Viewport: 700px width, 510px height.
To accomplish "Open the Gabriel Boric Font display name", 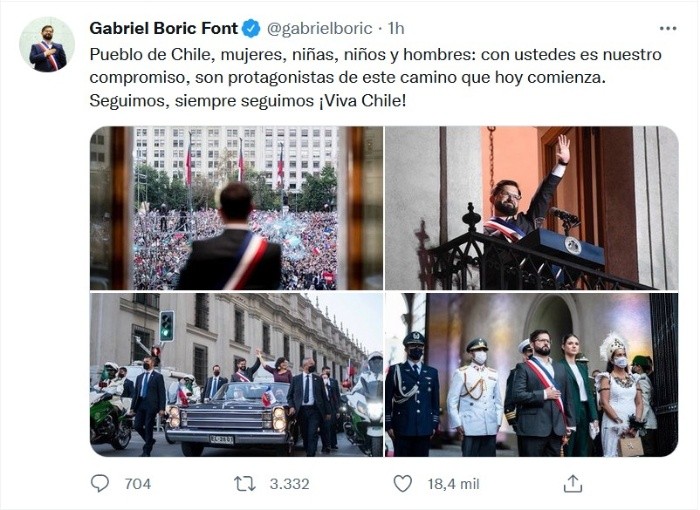I will [x=163, y=29].
